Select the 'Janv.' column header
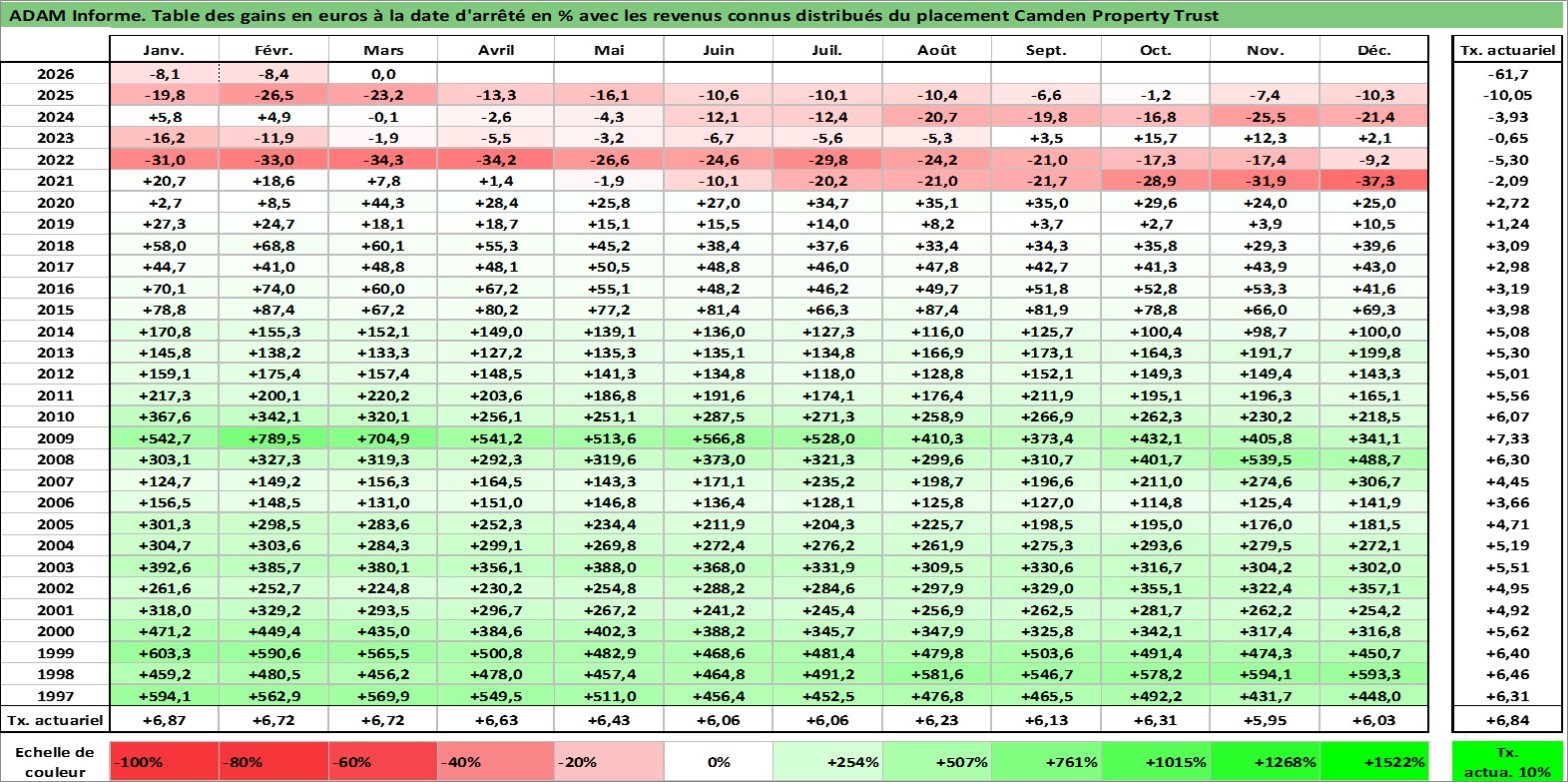The width and height of the screenshot is (1568, 782). 165,50
